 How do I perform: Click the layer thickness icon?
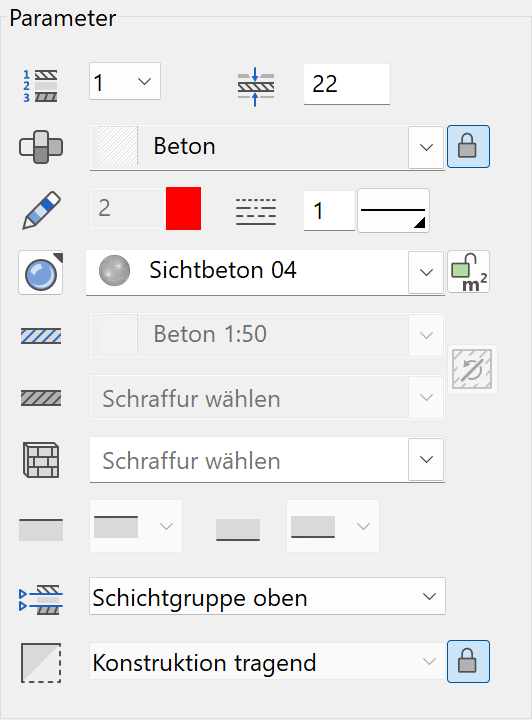pyautogui.click(x=256, y=87)
